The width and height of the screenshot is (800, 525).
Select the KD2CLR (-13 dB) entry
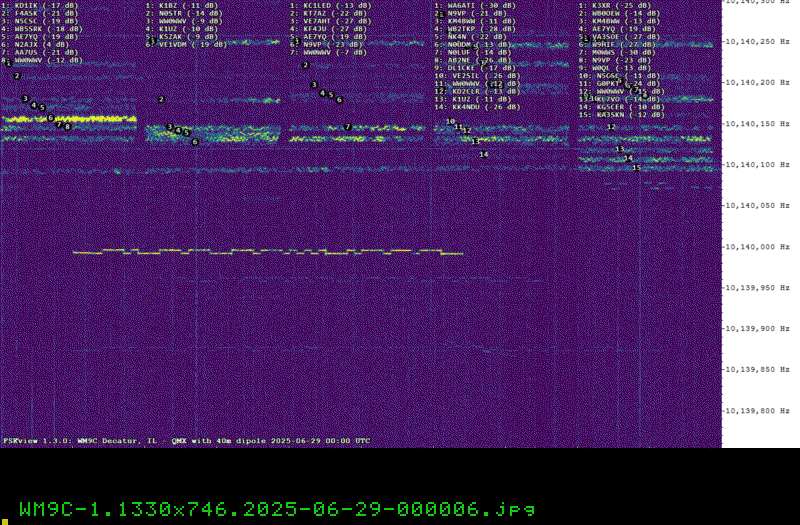(x=478, y=91)
